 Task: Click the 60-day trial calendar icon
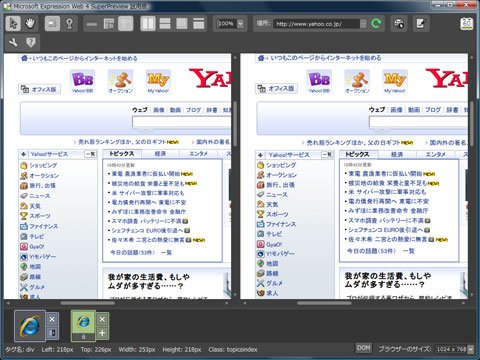point(467,24)
